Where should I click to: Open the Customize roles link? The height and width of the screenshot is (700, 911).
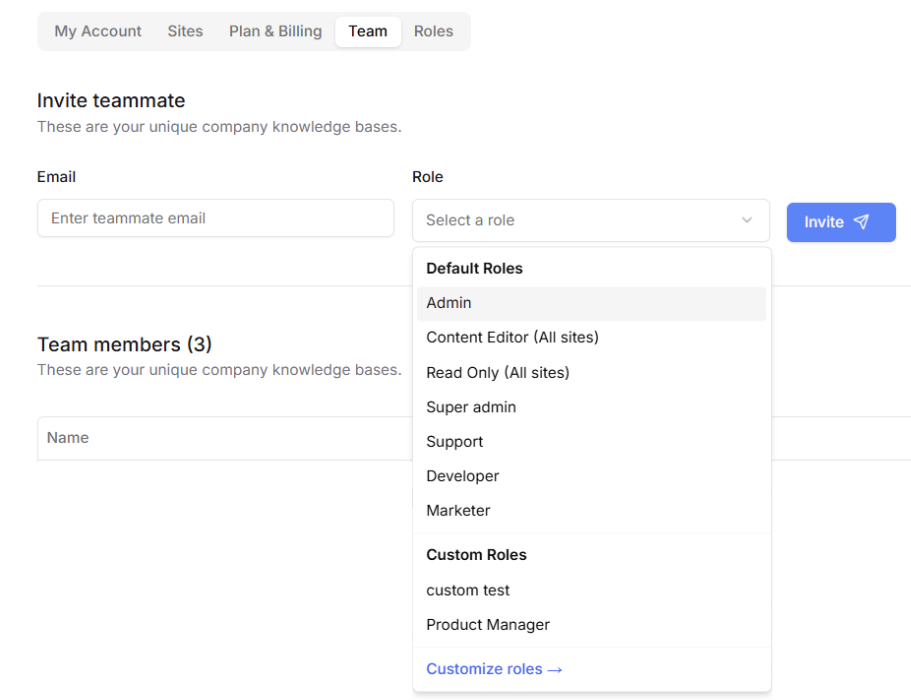pos(494,669)
